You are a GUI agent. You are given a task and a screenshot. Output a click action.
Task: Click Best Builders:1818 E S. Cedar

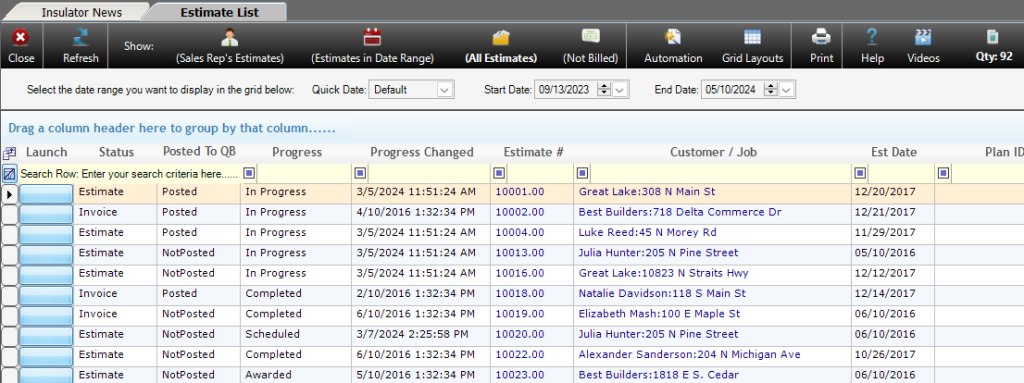659,375
